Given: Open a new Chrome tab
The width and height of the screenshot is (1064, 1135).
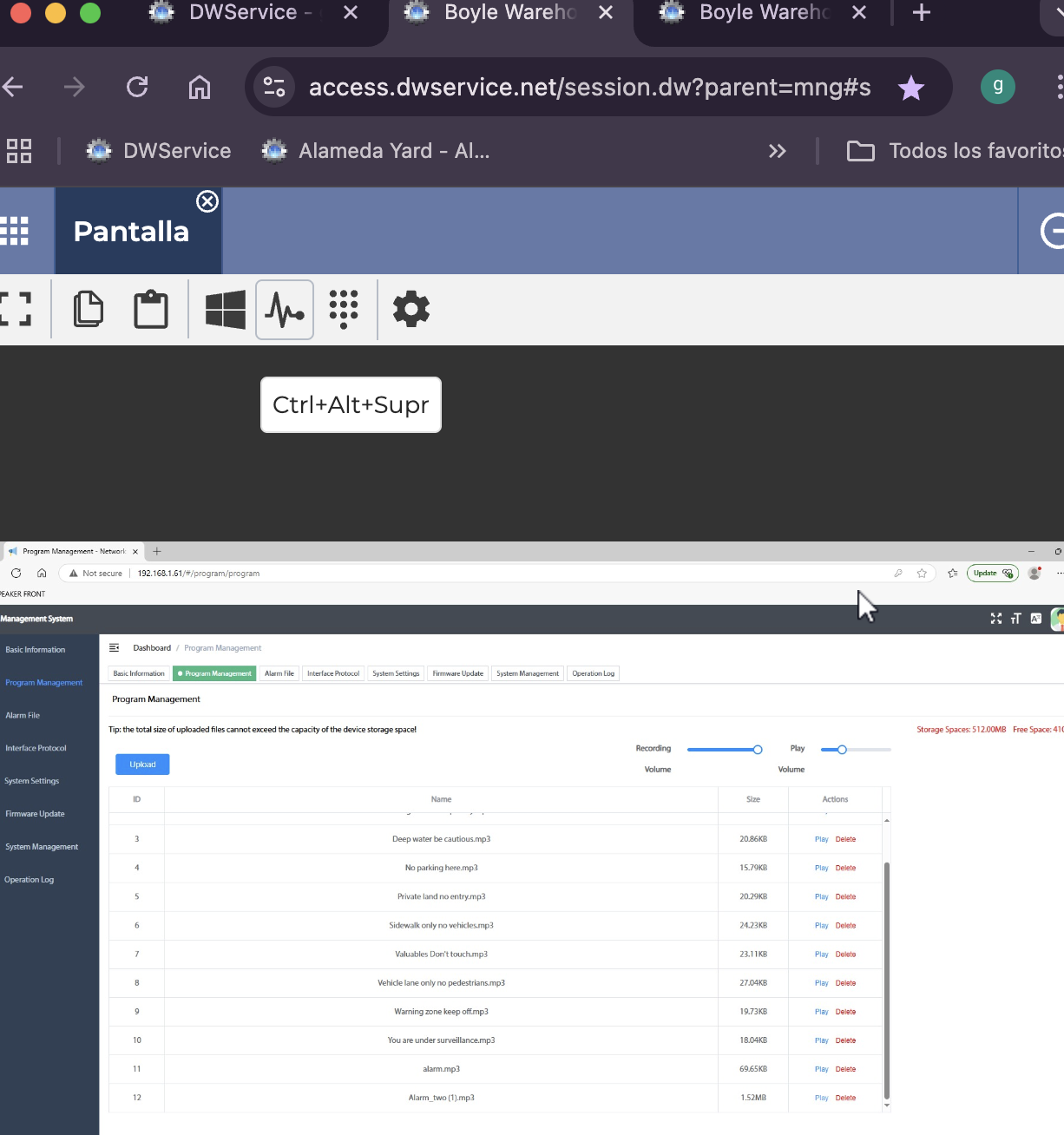Looking at the screenshot, I should 922,12.
